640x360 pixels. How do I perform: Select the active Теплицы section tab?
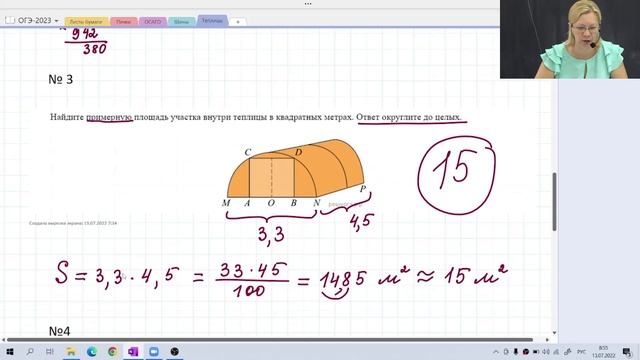(x=212, y=20)
